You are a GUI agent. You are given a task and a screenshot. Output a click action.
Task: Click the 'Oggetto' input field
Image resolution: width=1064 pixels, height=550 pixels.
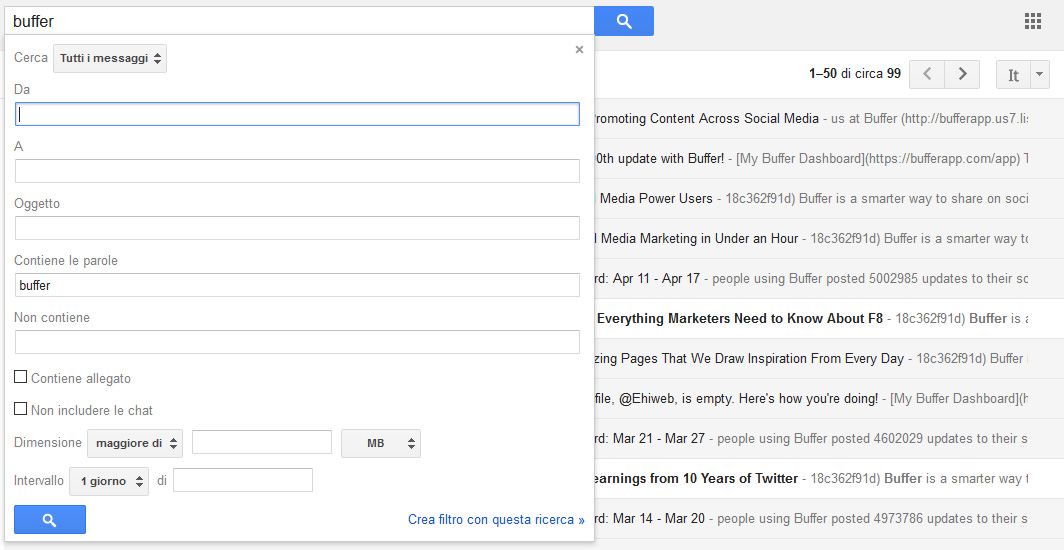pos(297,228)
